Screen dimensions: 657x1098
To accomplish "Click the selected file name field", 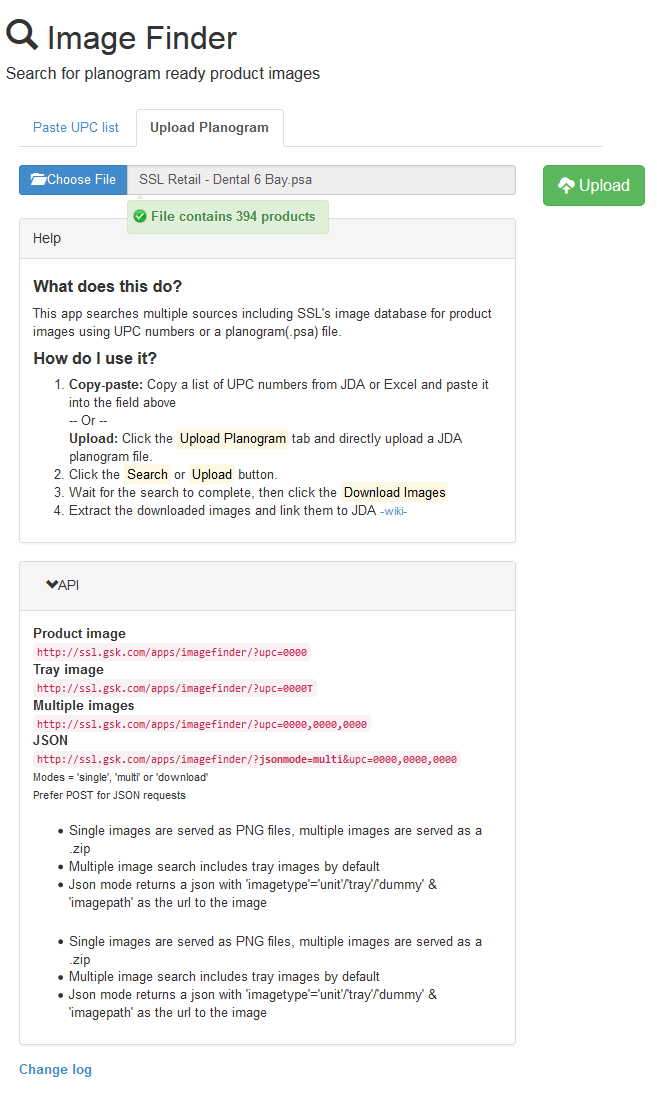I will coord(321,180).
